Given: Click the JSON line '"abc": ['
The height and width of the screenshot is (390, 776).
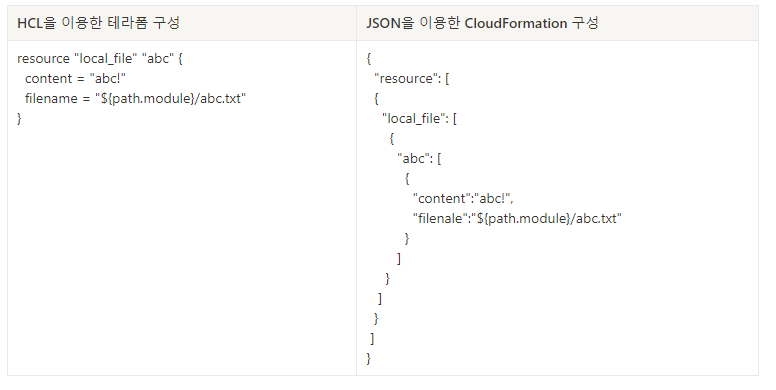Looking at the screenshot, I should [x=419, y=159].
